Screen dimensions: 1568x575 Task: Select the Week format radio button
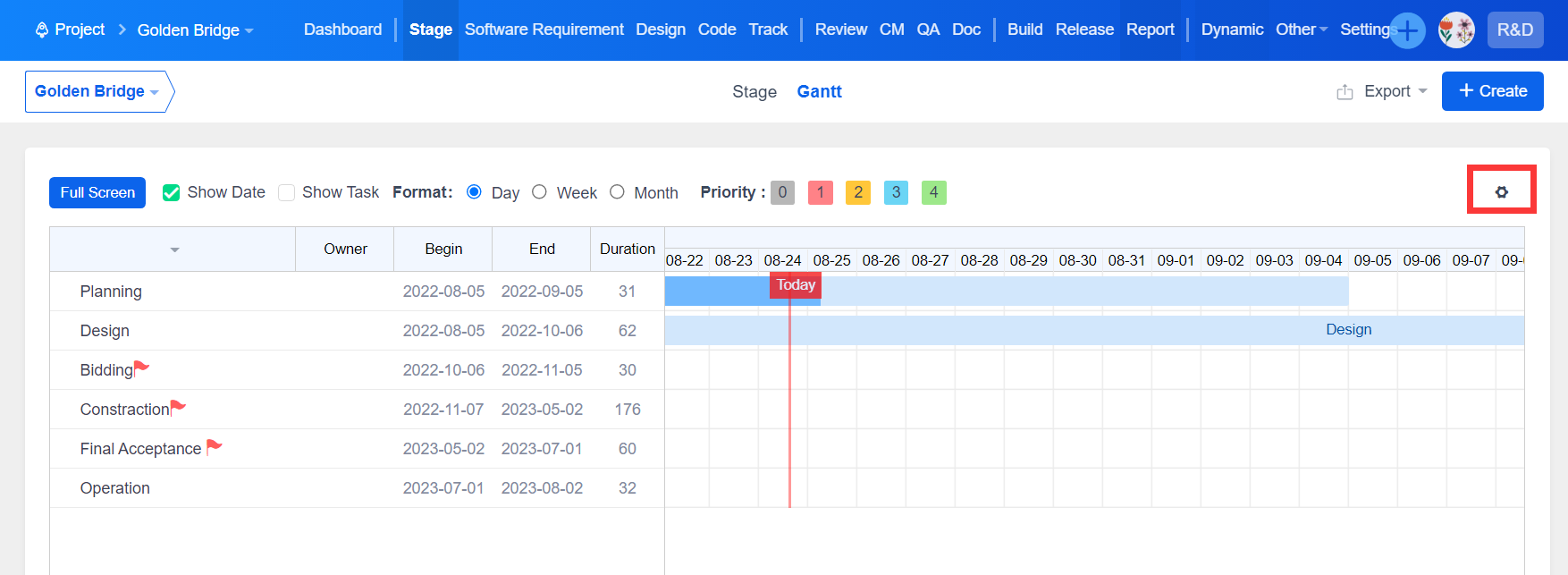click(x=539, y=192)
